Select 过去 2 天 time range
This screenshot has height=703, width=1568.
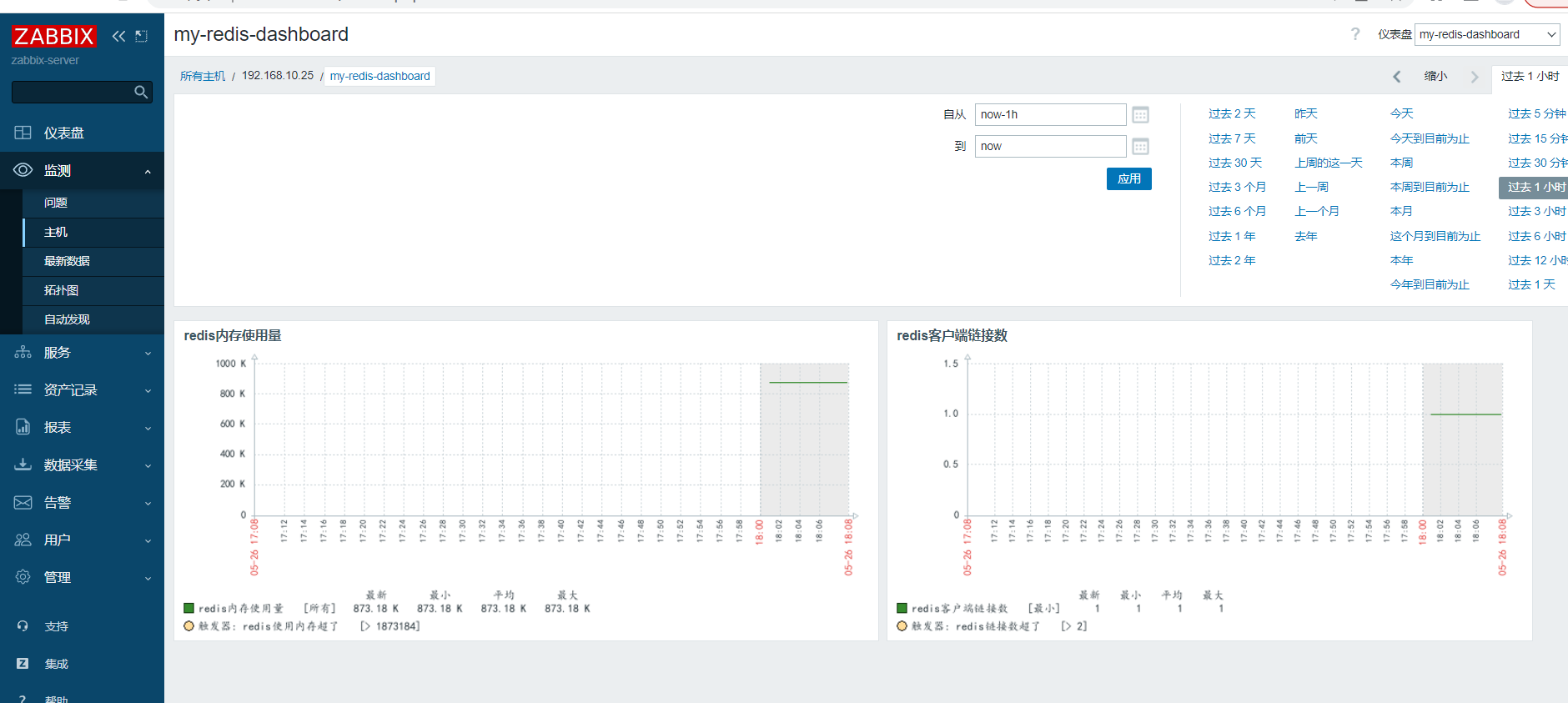1232,113
